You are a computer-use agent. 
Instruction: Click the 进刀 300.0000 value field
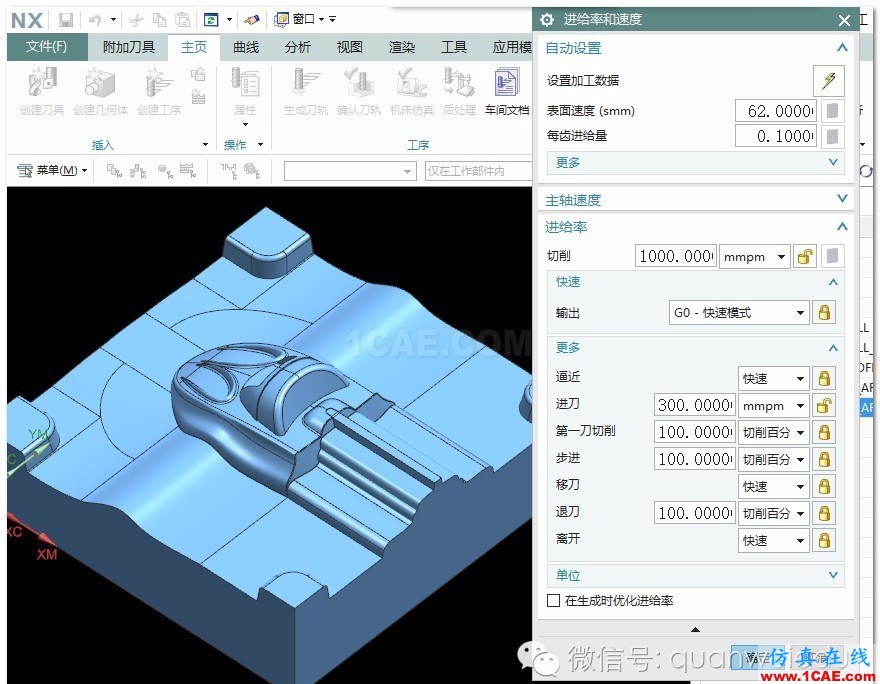695,405
